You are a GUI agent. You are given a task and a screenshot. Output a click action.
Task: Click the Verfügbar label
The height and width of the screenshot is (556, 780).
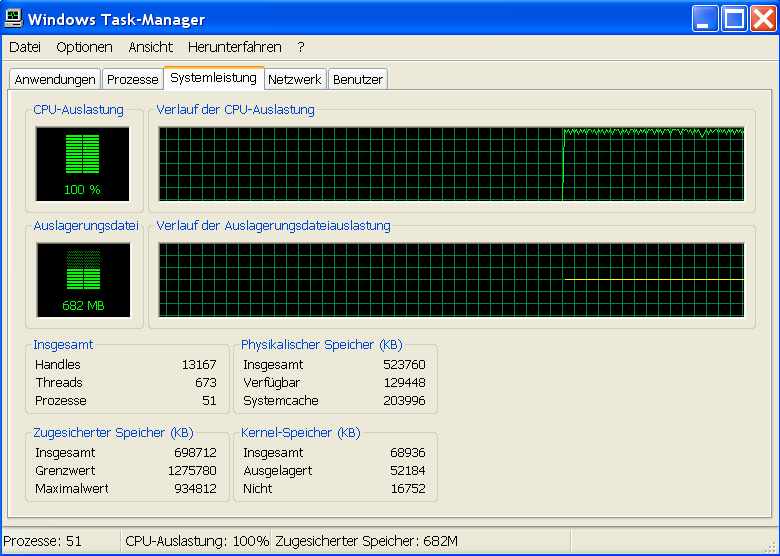pyautogui.click(x=272, y=383)
